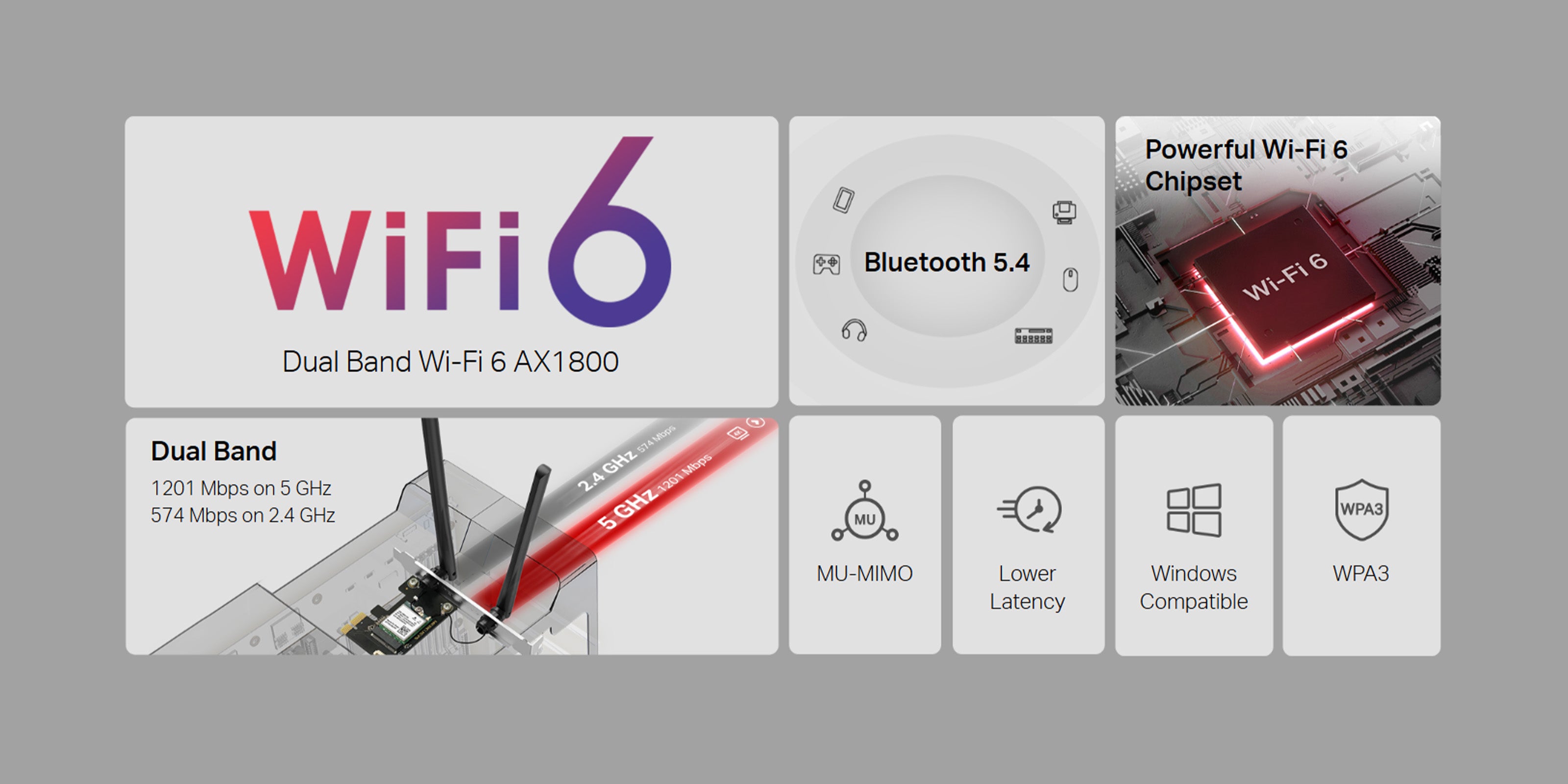This screenshot has height=784, width=1568.
Task: Open the Powerful Wi-Fi 6 Chipset tile
Action: 1277,261
